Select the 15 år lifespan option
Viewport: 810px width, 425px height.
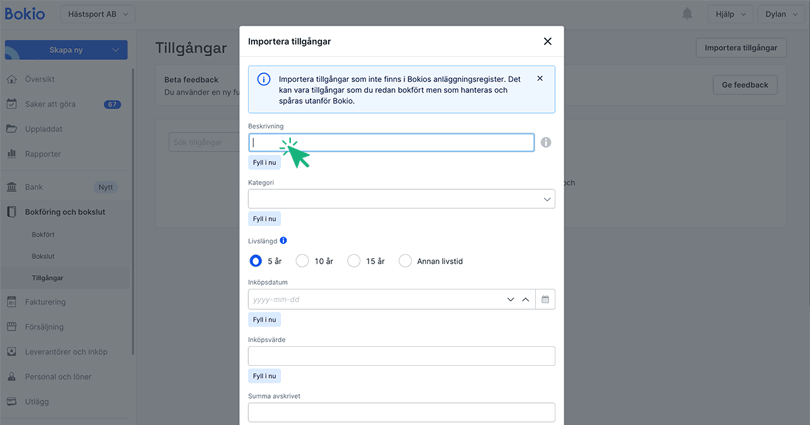[x=354, y=261]
